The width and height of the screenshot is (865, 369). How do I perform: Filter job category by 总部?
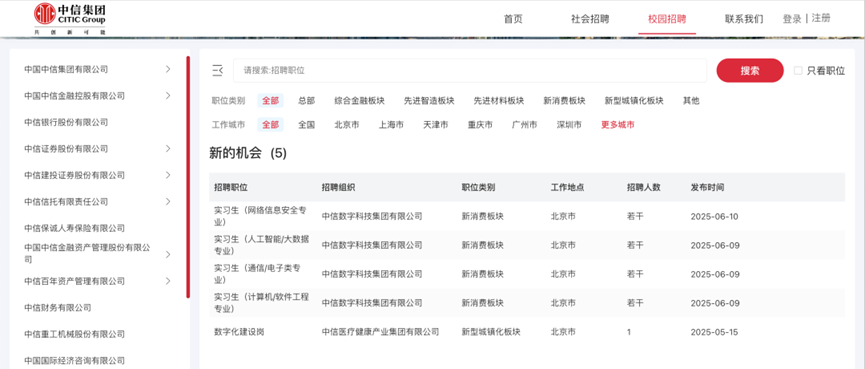[x=307, y=100]
